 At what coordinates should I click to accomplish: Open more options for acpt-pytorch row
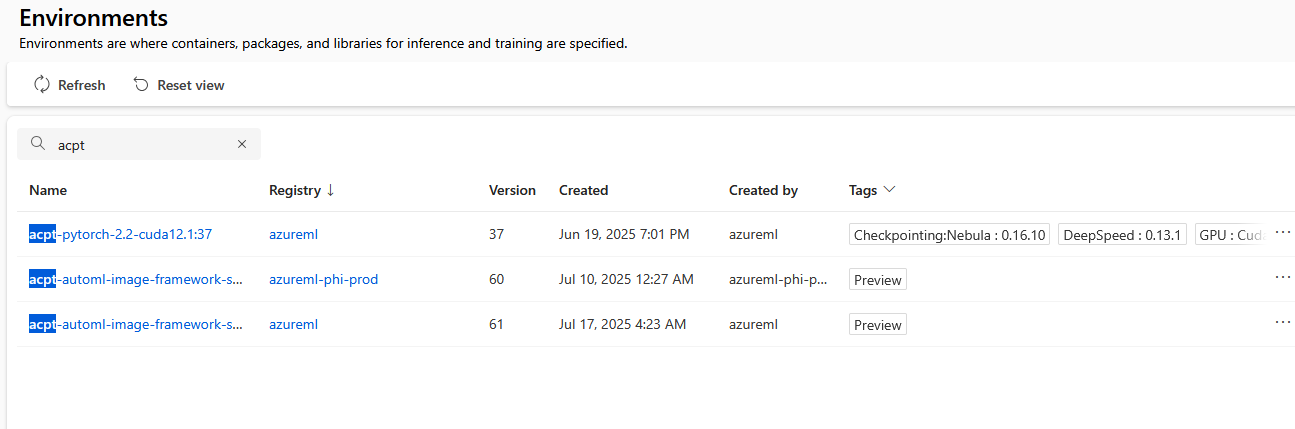pyautogui.click(x=1283, y=233)
